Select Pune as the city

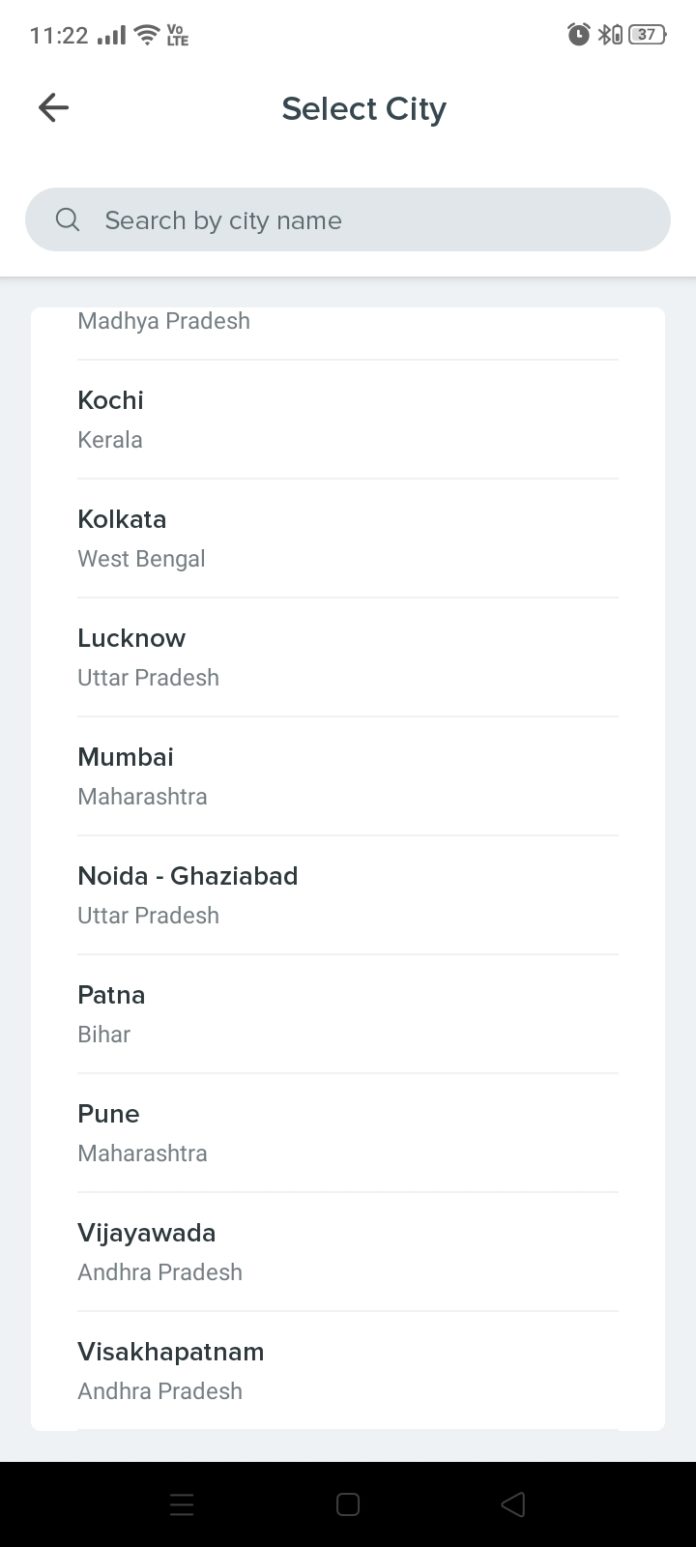click(x=347, y=1133)
